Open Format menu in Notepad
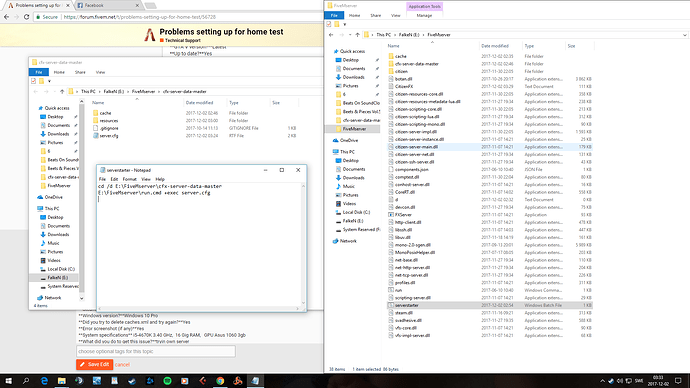 pyautogui.click(x=129, y=179)
